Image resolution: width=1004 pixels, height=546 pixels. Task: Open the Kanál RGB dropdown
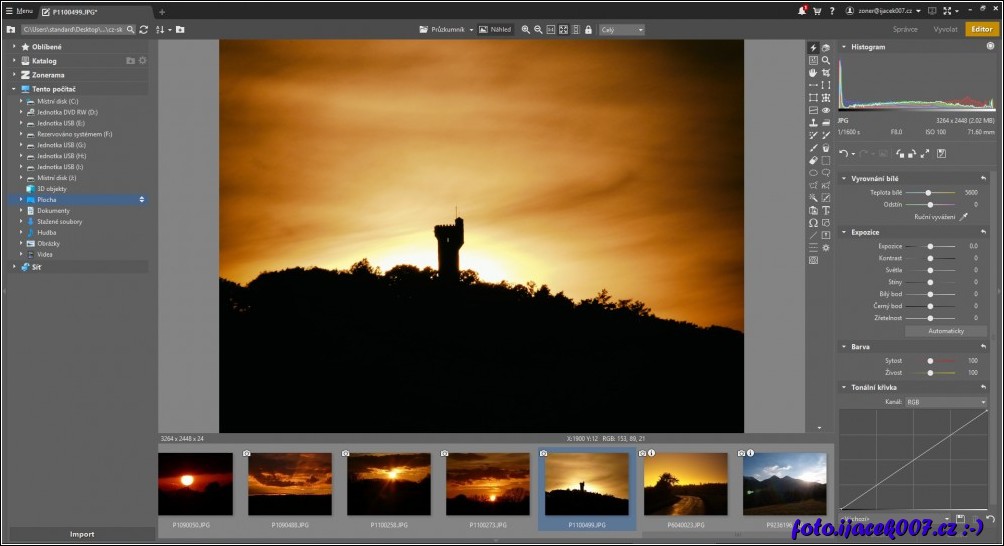tap(944, 402)
